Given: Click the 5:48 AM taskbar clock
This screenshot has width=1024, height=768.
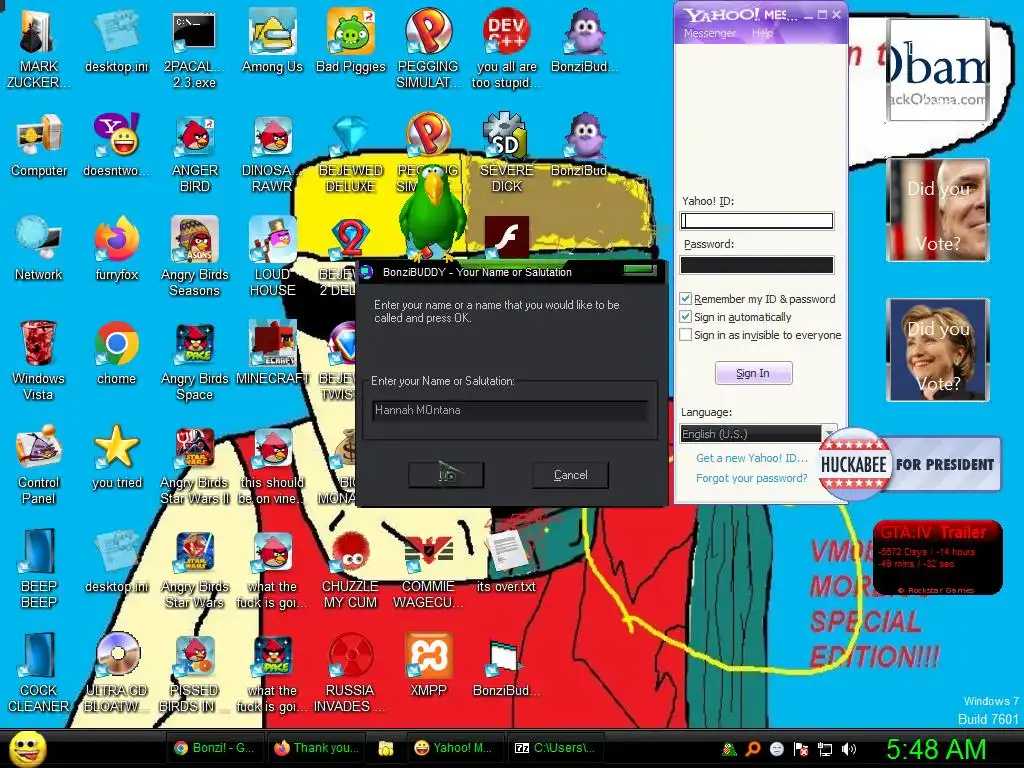Looking at the screenshot, I should (936, 749).
